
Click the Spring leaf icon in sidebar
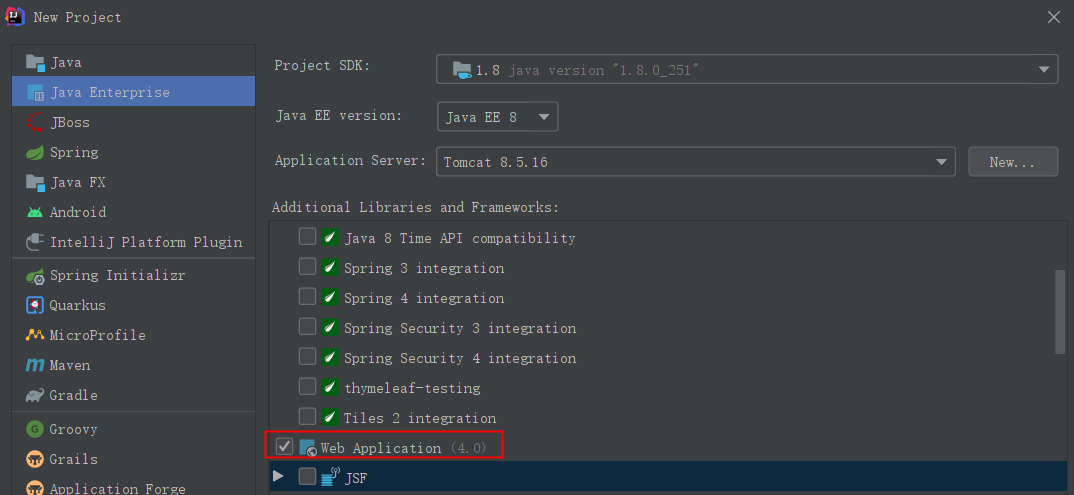tap(35, 152)
